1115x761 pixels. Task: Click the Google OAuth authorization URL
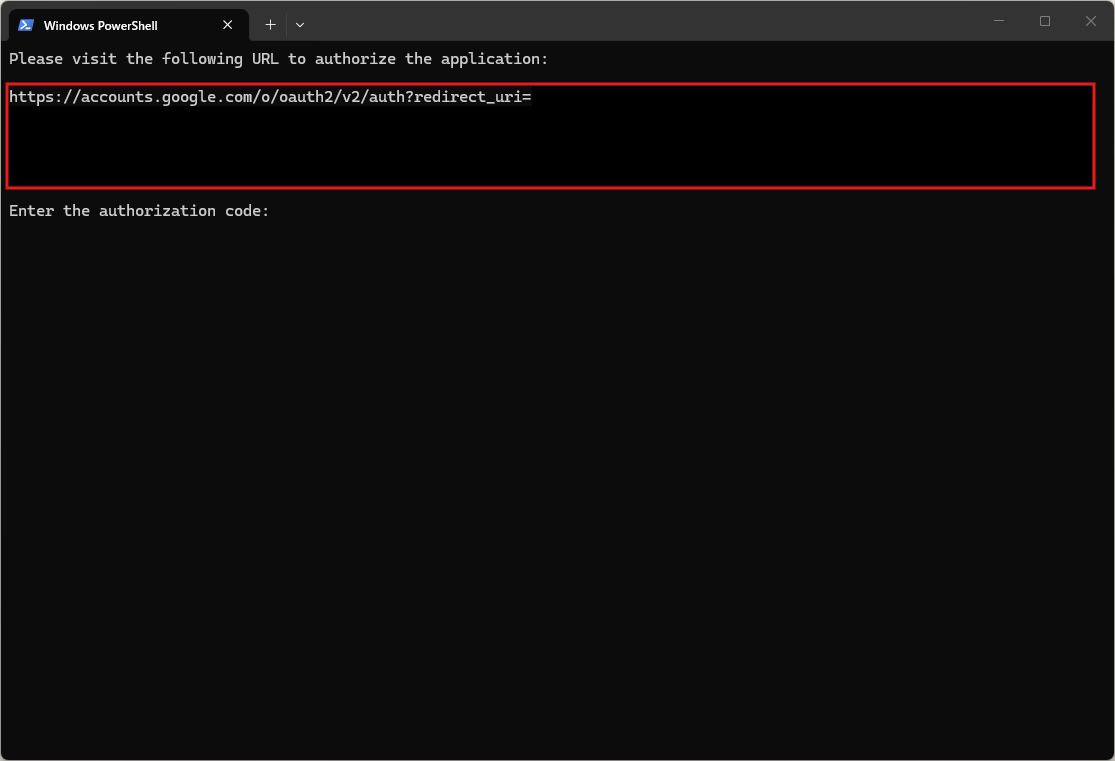pyautogui.click(x=270, y=97)
